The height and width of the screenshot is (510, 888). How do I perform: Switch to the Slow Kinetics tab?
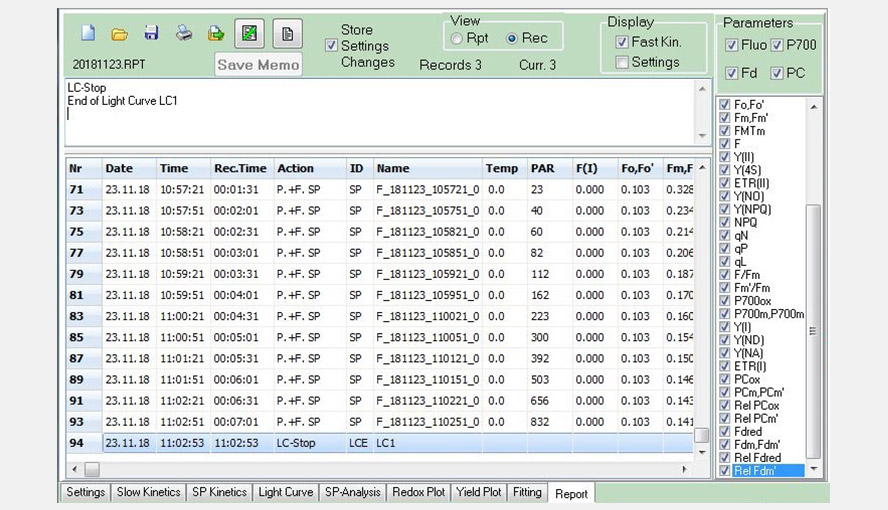[148, 492]
